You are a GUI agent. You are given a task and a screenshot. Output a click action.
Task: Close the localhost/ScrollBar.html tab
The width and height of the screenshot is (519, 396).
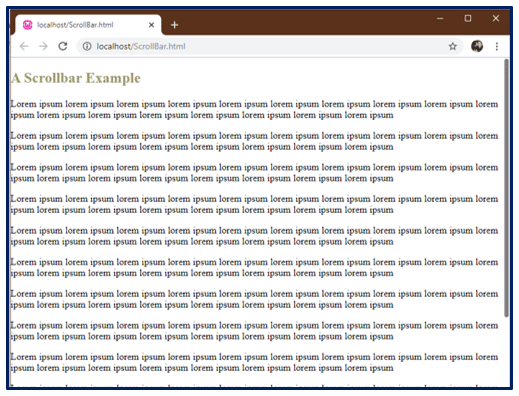(x=151, y=25)
